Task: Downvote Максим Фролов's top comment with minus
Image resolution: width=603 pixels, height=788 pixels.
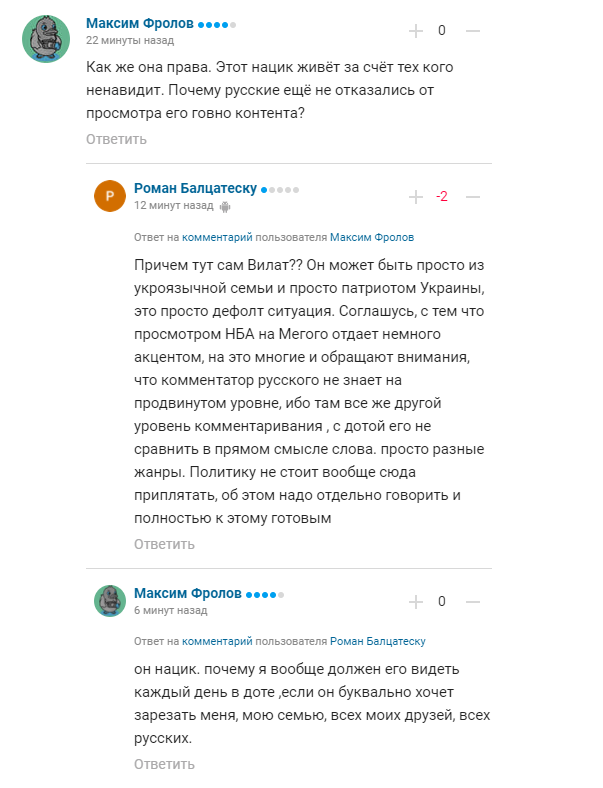Action: tap(473, 31)
